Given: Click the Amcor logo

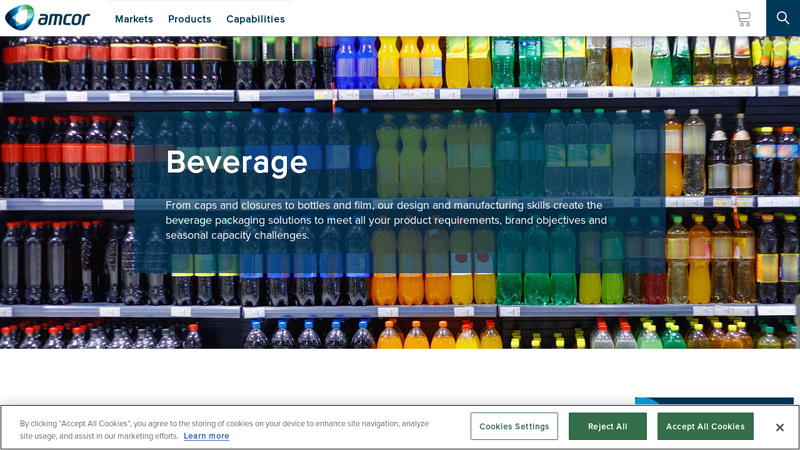Looking at the screenshot, I should [x=47, y=18].
